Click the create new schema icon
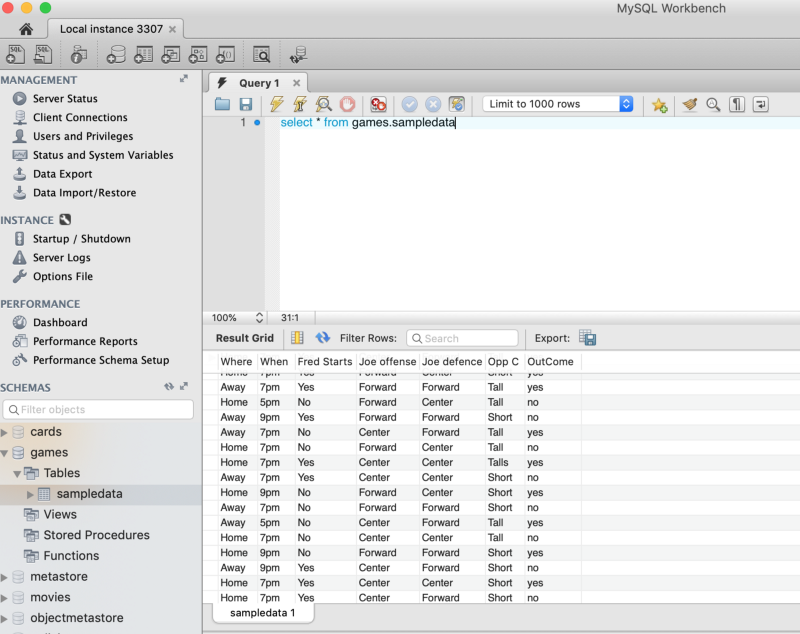The height and width of the screenshot is (634, 800). [x=116, y=54]
